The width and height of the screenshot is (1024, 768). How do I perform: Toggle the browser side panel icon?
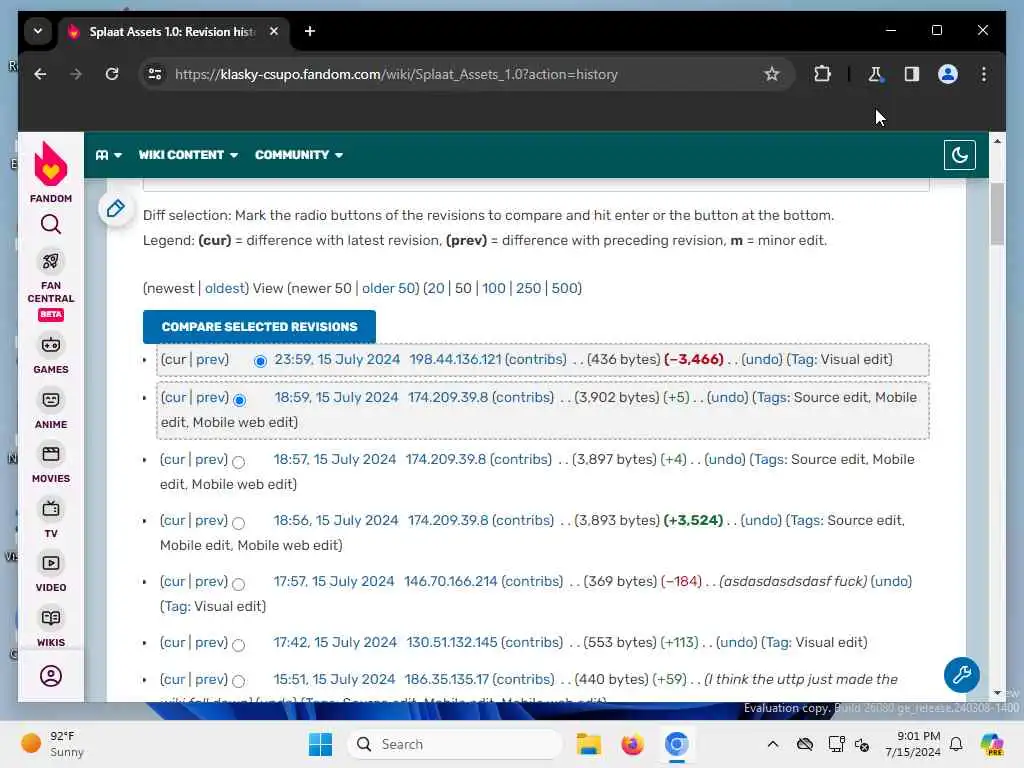click(912, 74)
